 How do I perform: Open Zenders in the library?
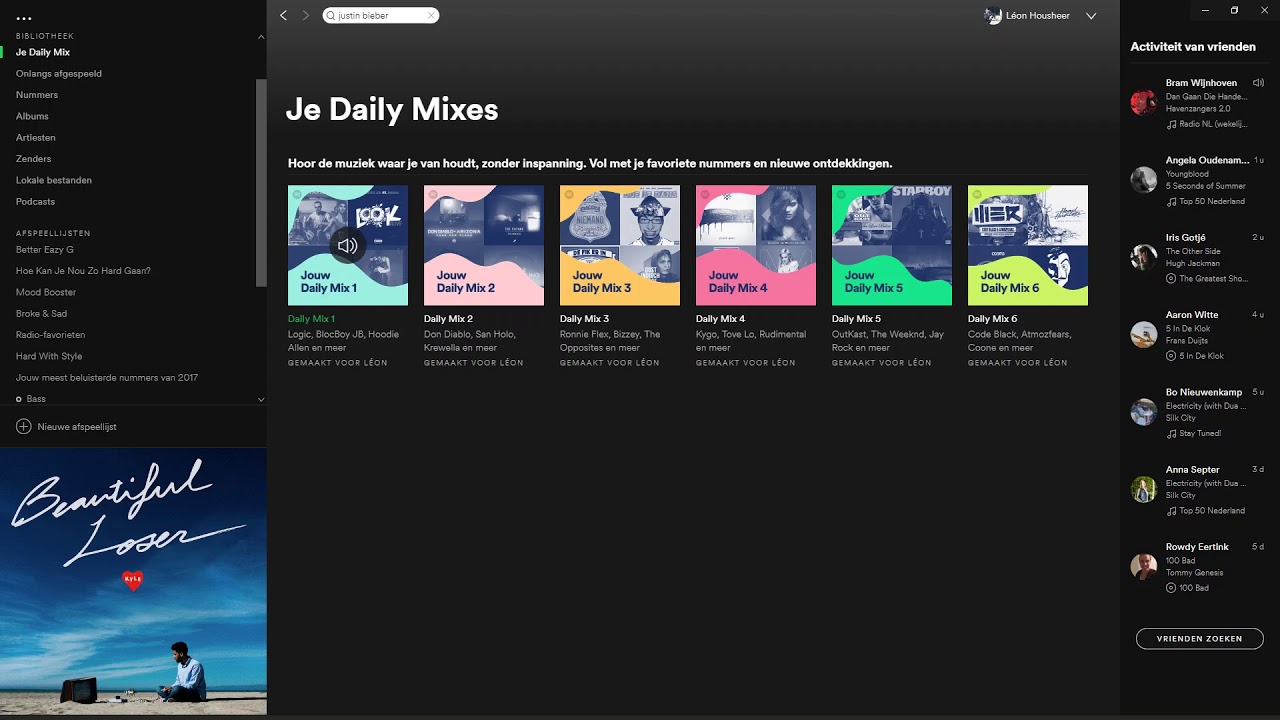pos(34,159)
